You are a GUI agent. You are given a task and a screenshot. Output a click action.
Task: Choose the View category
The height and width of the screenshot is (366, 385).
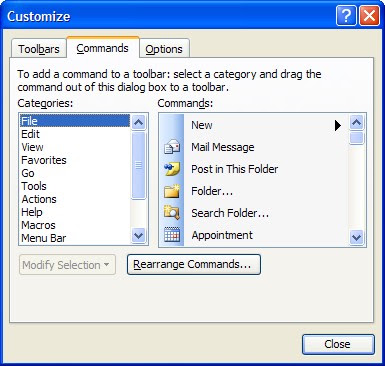pyautogui.click(x=75, y=147)
